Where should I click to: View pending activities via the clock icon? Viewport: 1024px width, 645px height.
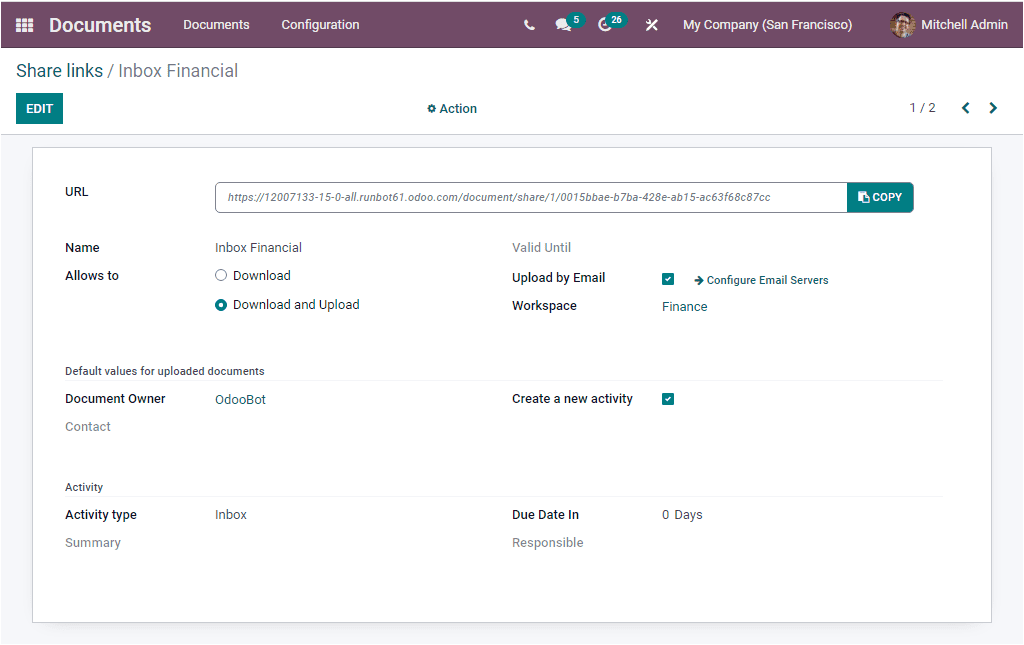point(604,24)
